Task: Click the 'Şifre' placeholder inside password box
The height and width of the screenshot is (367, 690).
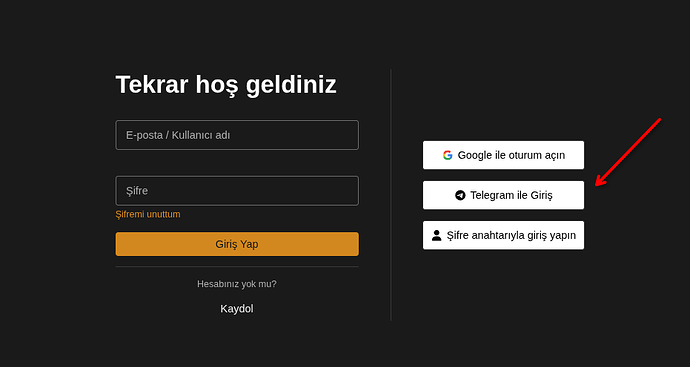Action: 137,191
